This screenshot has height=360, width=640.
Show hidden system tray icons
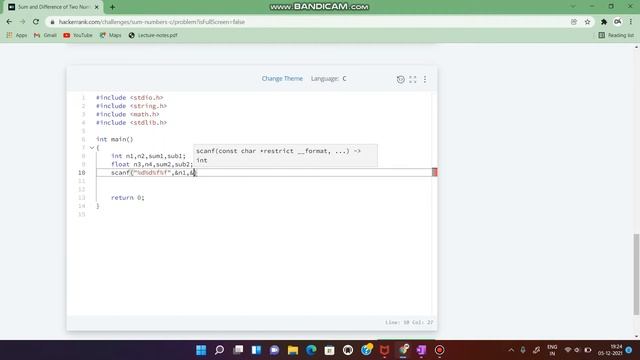tap(511, 350)
